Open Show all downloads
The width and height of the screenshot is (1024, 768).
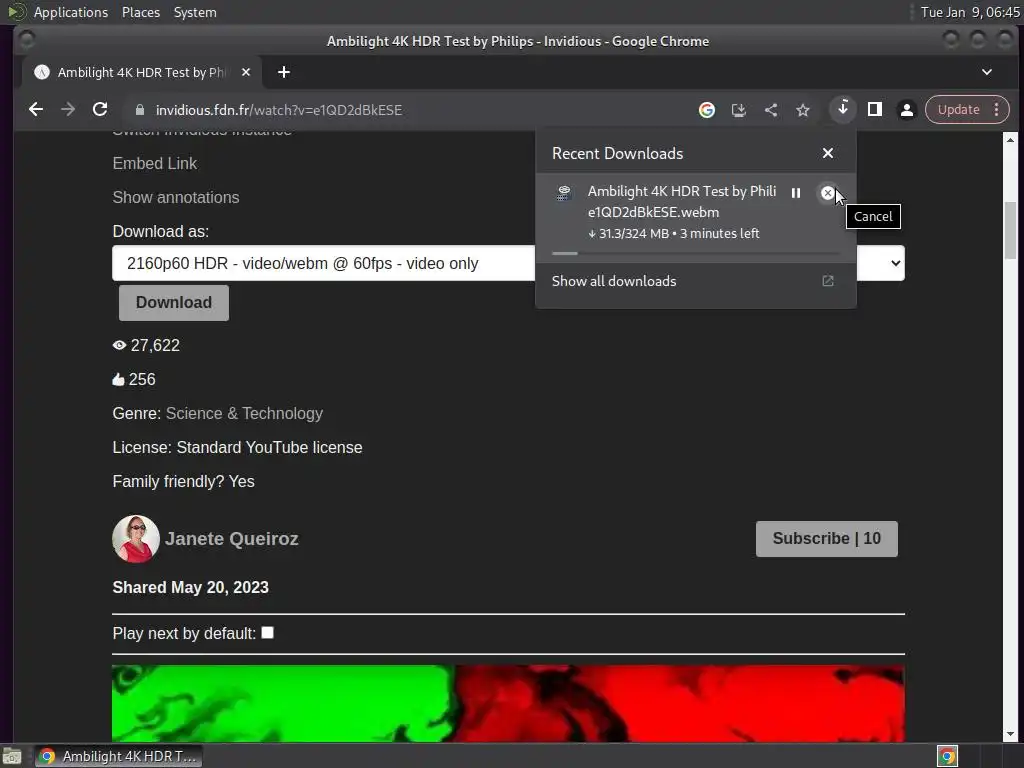tap(696, 281)
